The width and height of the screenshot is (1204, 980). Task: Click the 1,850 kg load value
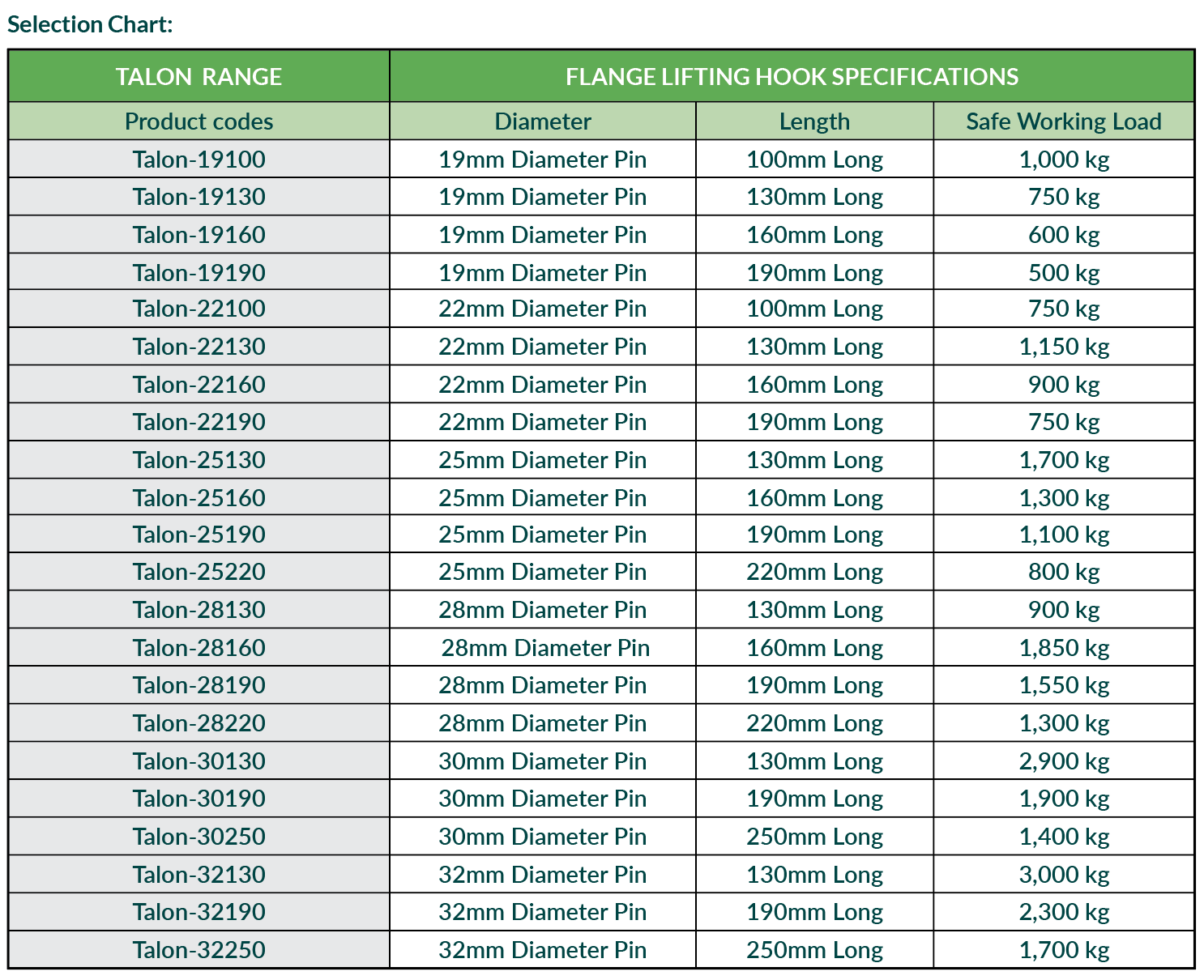point(1064,648)
